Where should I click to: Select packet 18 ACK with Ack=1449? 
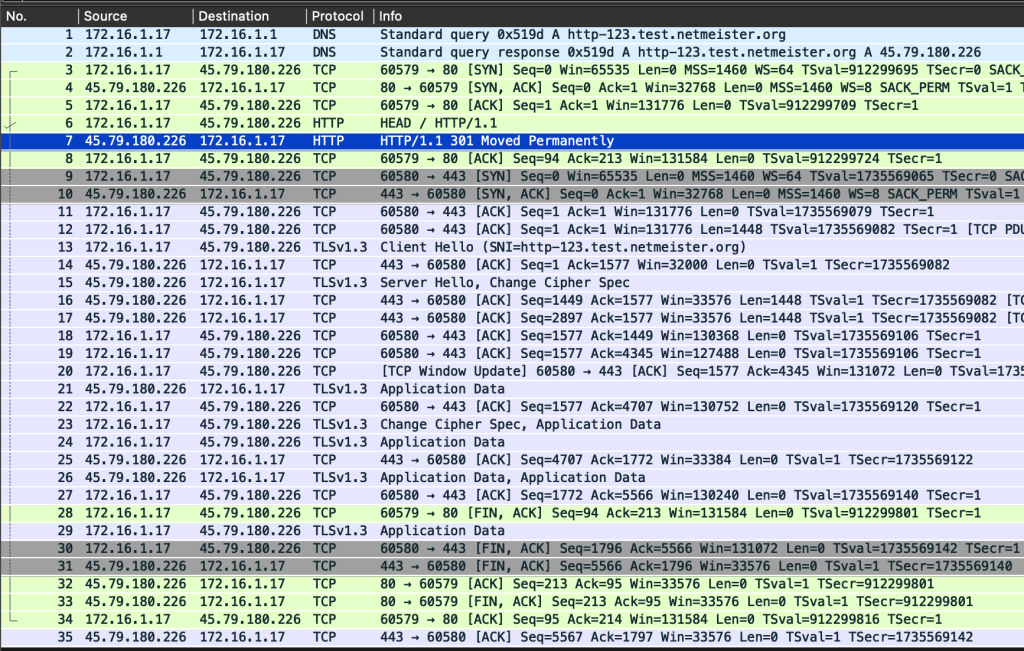click(512, 336)
